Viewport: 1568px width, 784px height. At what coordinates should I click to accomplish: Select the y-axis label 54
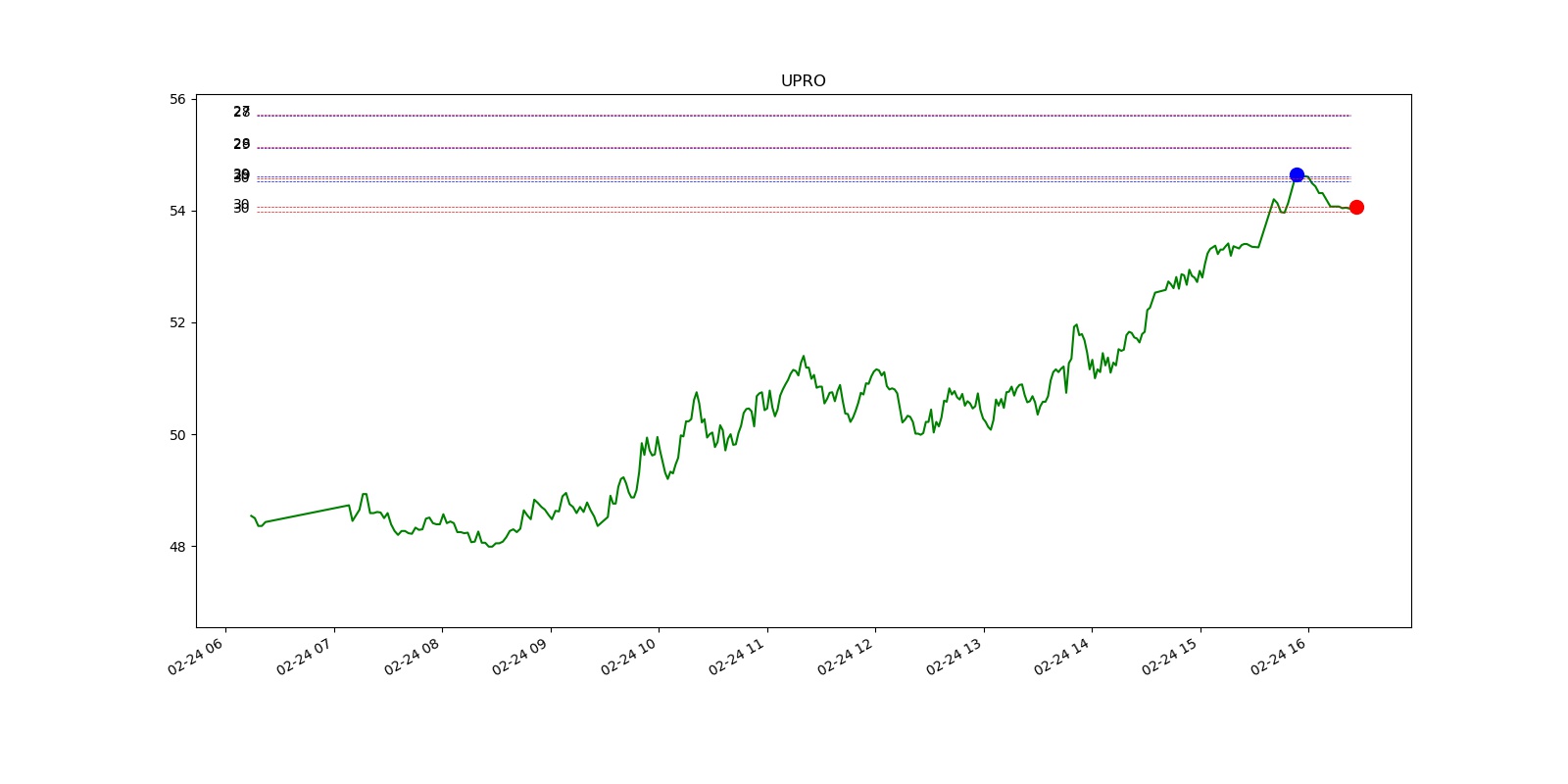pyautogui.click(x=177, y=211)
